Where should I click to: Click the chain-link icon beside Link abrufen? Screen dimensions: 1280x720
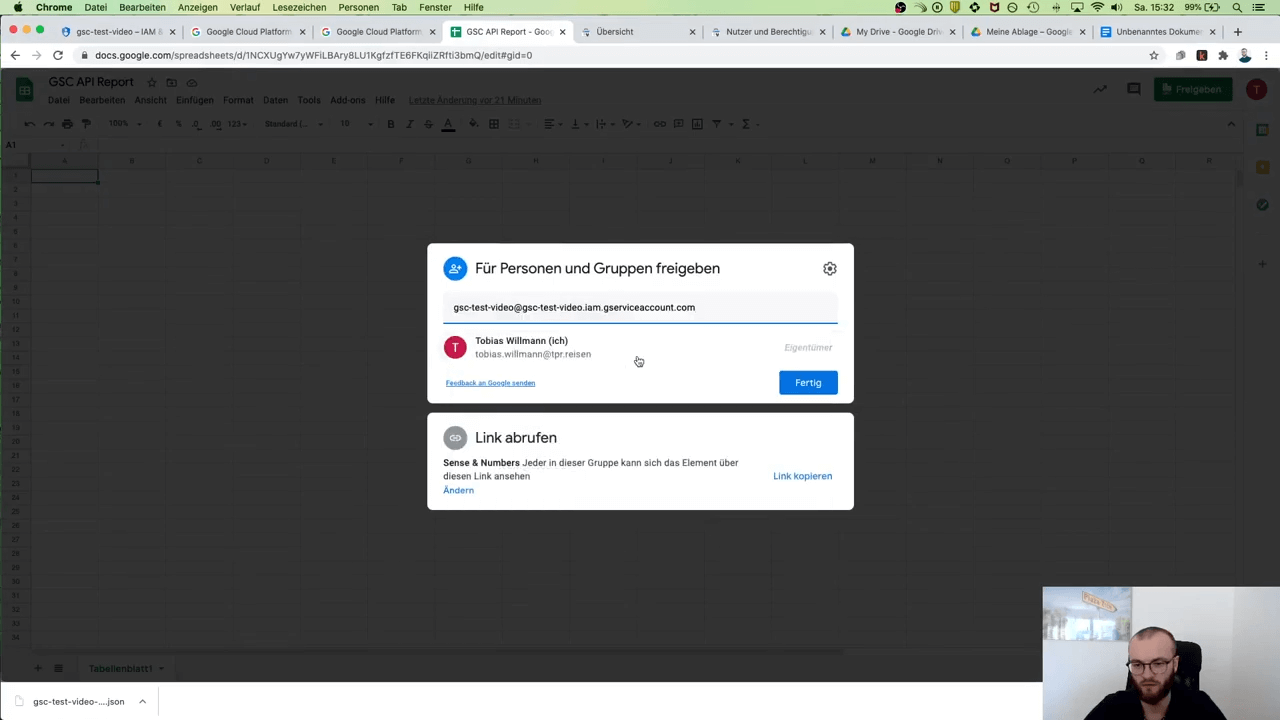455,438
